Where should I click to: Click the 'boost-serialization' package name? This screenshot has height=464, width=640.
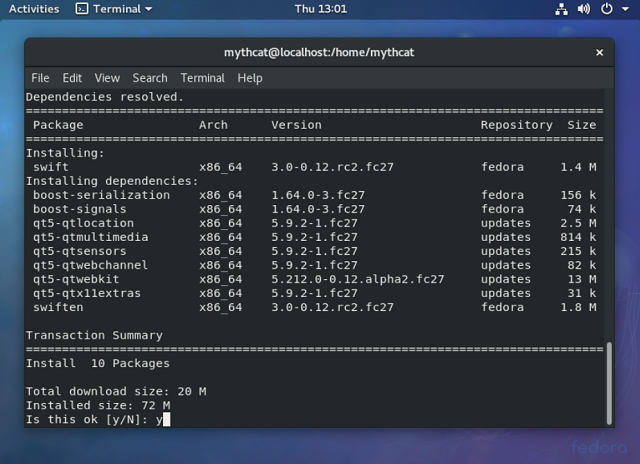pos(101,195)
